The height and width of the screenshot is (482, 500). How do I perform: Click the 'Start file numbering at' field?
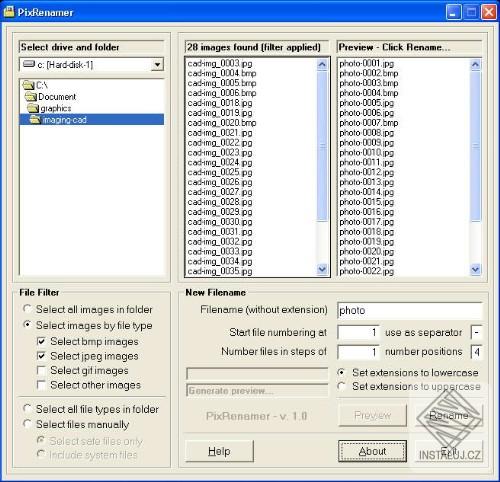(x=358, y=332)
